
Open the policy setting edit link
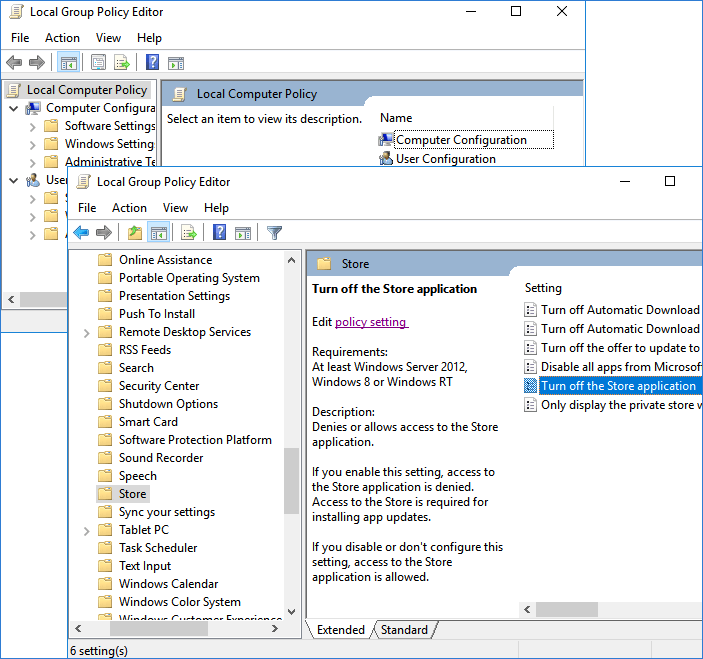pyautogui.click(x=370, y=322)
